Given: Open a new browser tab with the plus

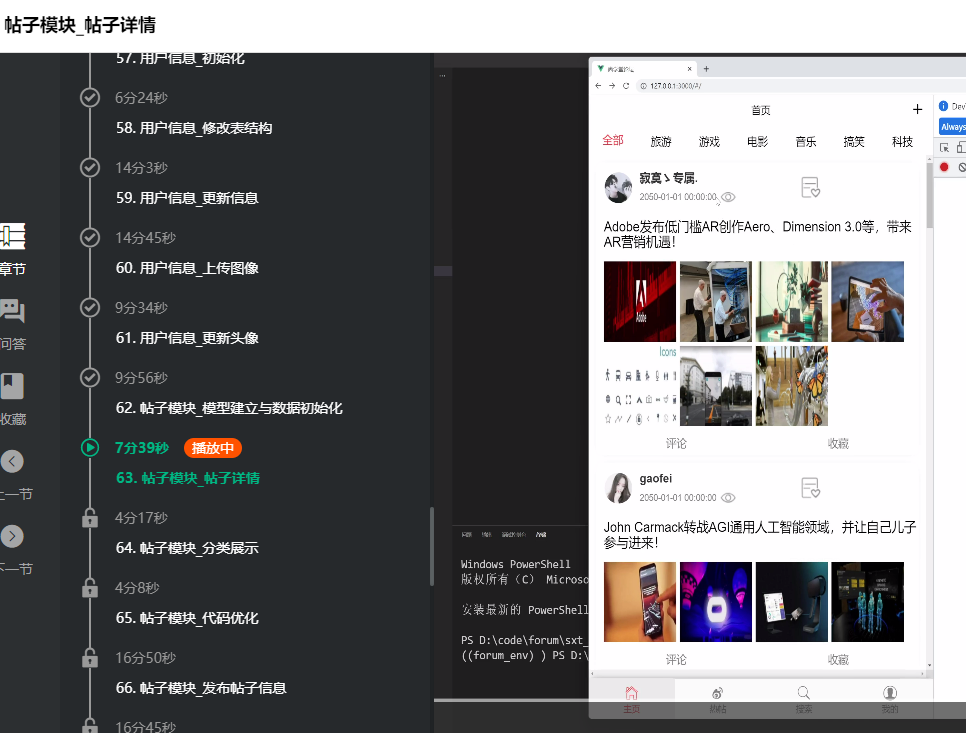Looking at the screenshot, I should click(707, 68).
